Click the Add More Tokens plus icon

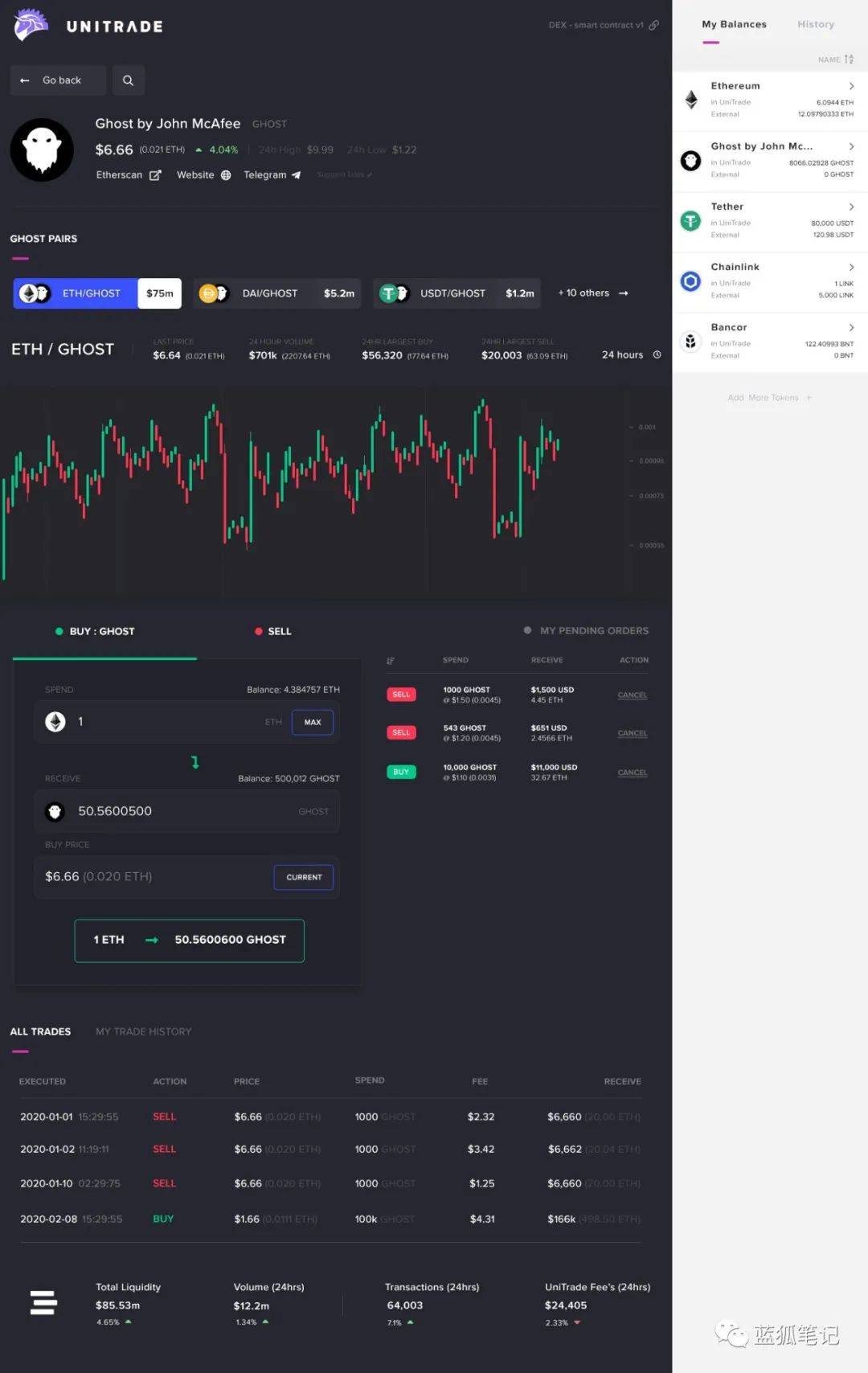pos(809,398)
